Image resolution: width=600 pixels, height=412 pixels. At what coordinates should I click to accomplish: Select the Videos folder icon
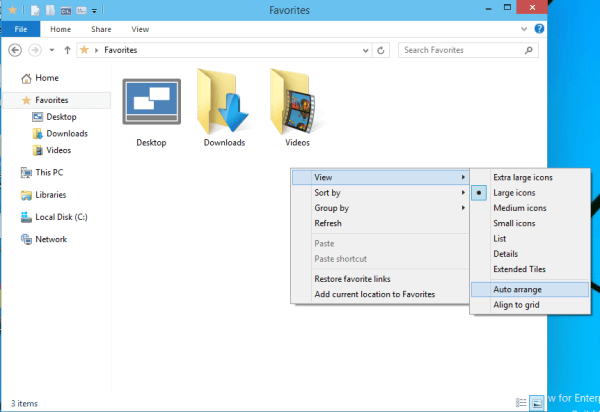click(297, 102)
